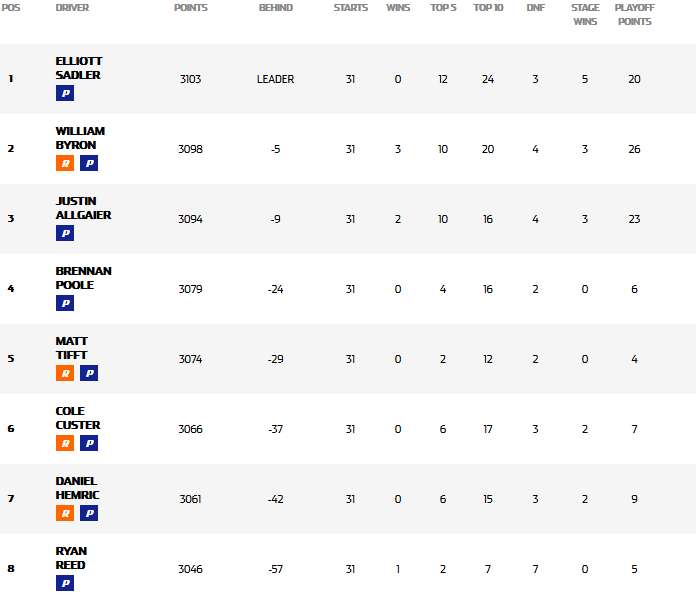This screenshot has height=598, width=696.
Task: Sort standings by the Points column header
Action: click(x=190, y=8)
